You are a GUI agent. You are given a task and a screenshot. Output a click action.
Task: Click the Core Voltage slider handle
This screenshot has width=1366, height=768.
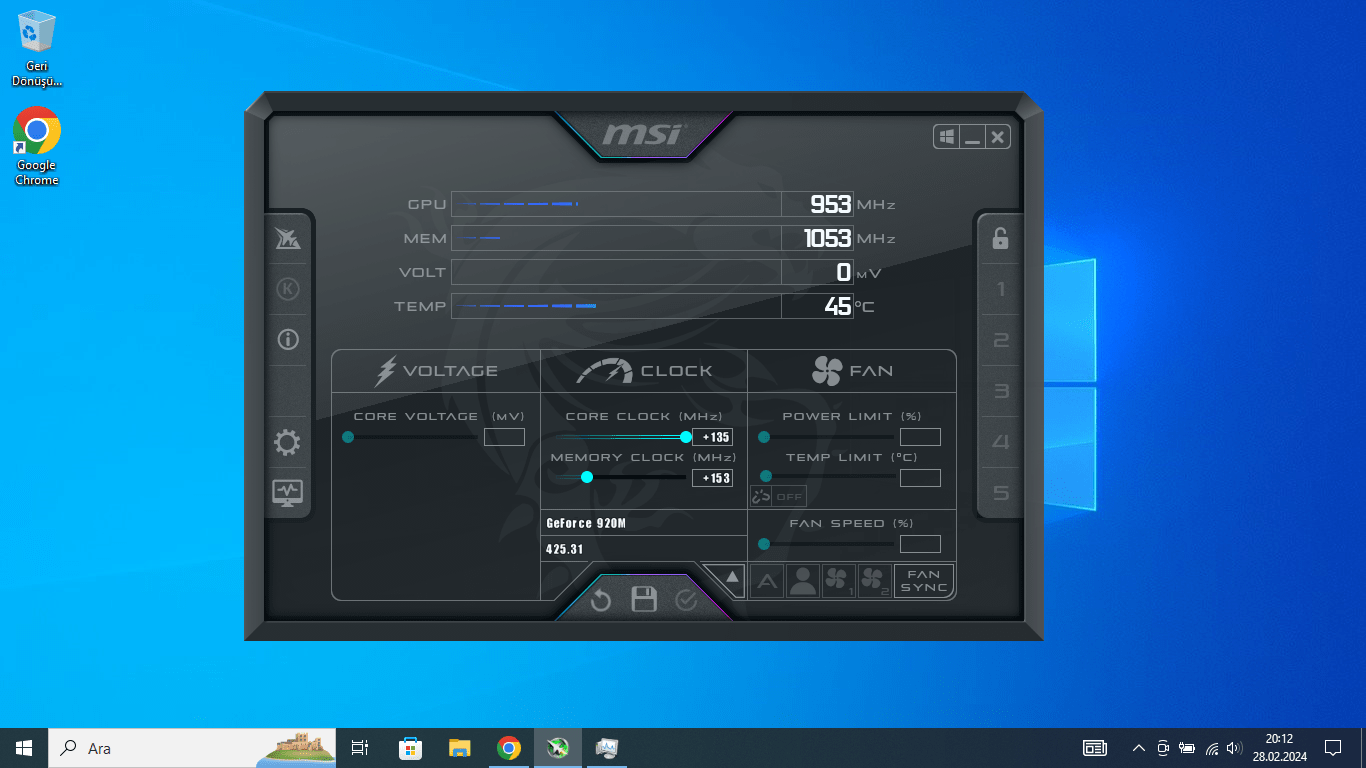pos(348,437)
